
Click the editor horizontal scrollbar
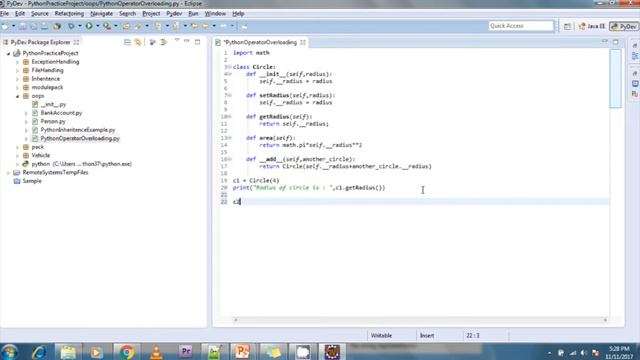420,320
